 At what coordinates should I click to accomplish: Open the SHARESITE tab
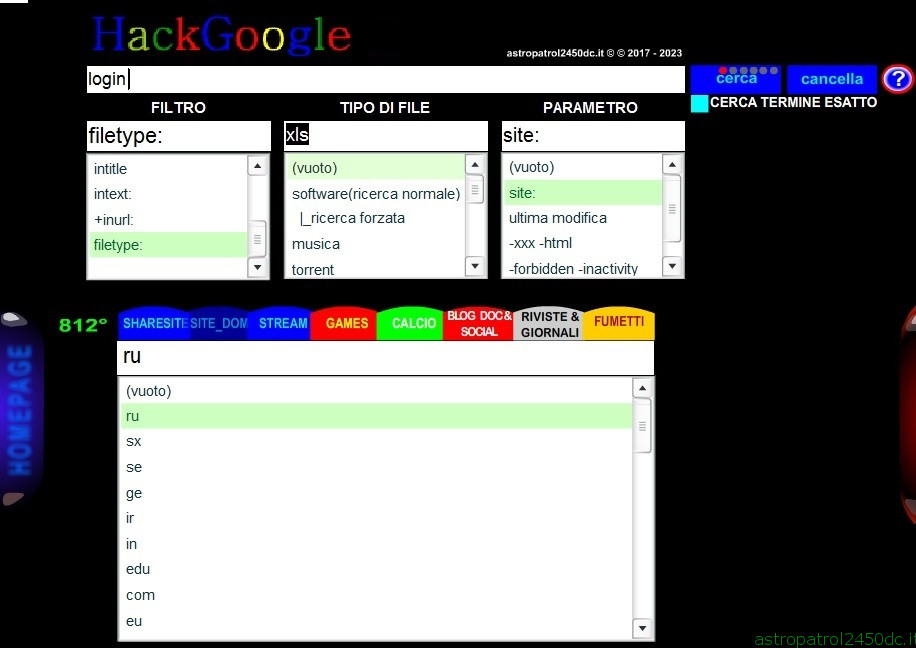point(154,323)
